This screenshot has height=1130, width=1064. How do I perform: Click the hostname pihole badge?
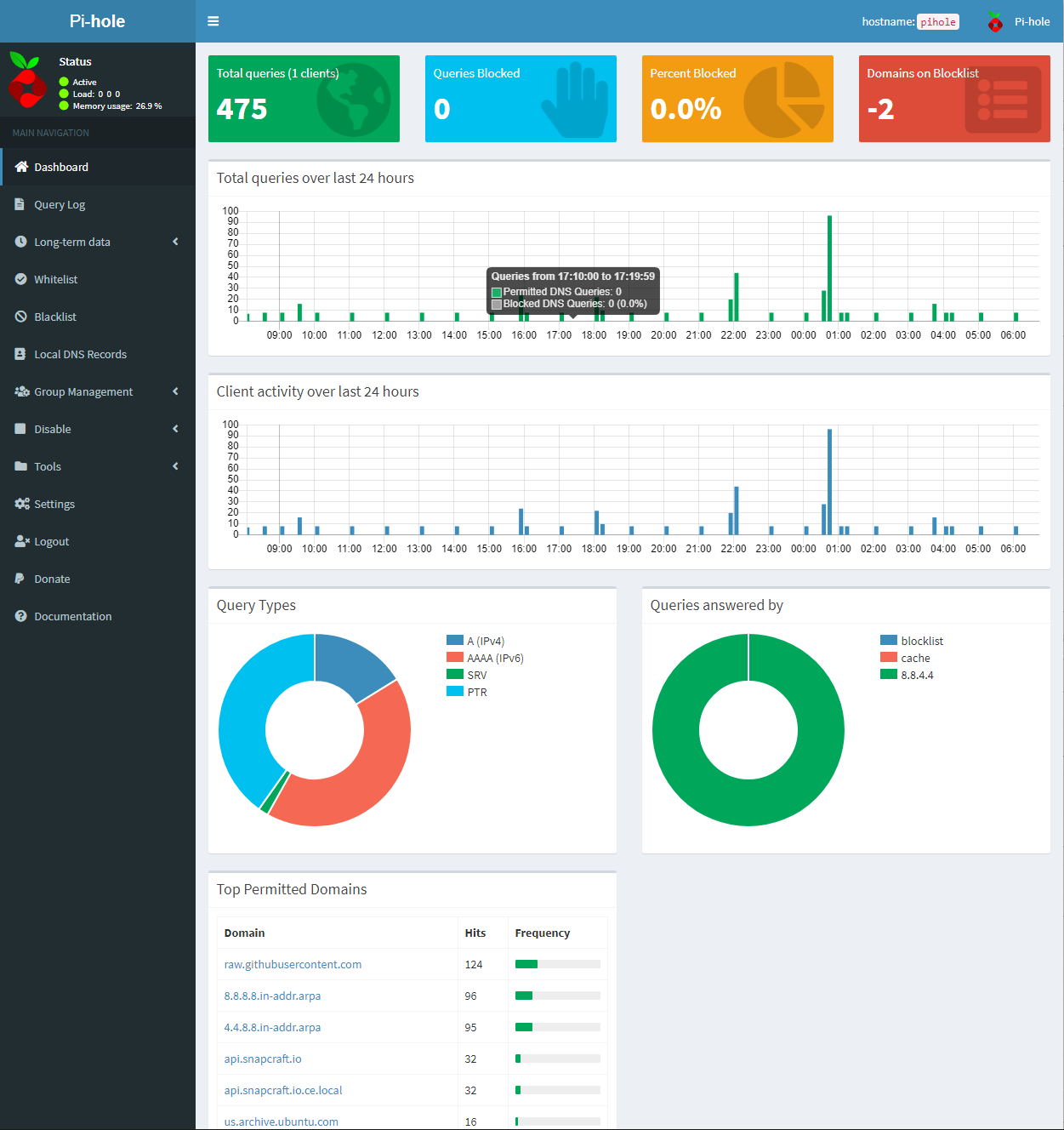[x=937, y=22]
